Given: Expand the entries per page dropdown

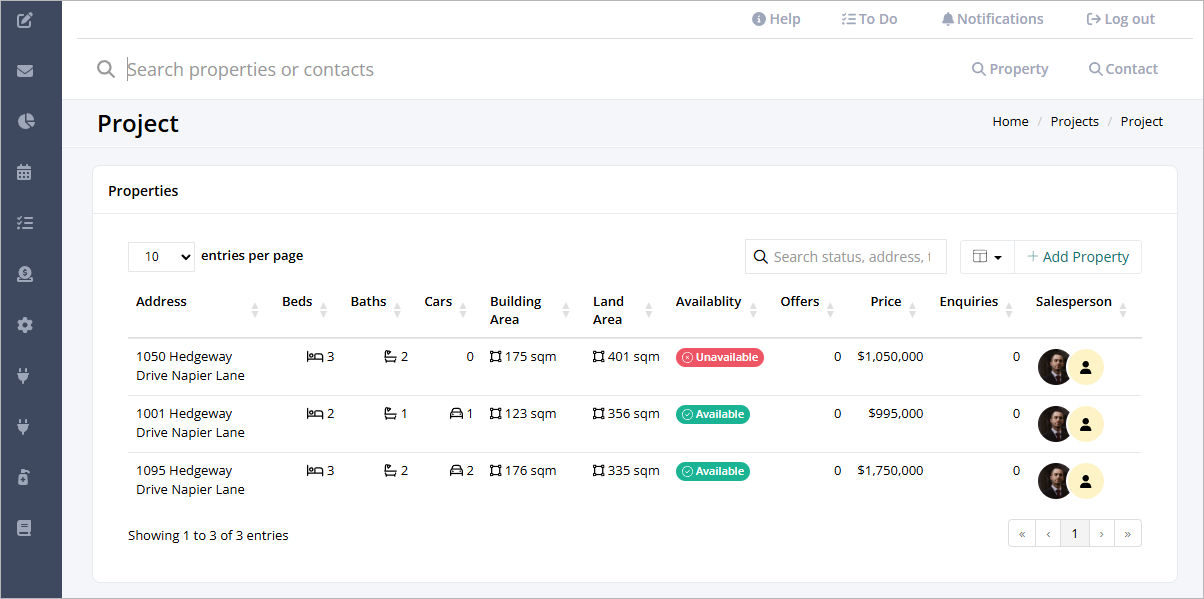Looking at the screenshot, I should 162,257.
